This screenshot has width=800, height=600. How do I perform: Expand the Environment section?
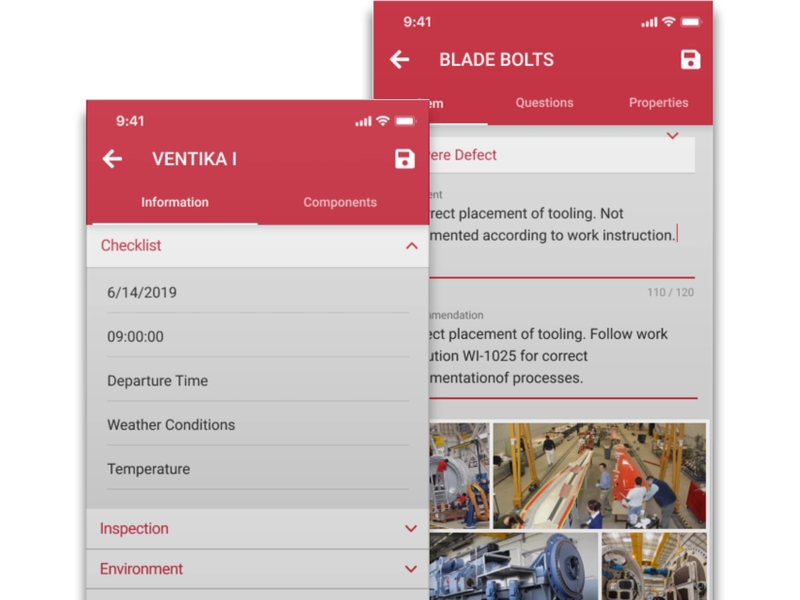(410, 569)
